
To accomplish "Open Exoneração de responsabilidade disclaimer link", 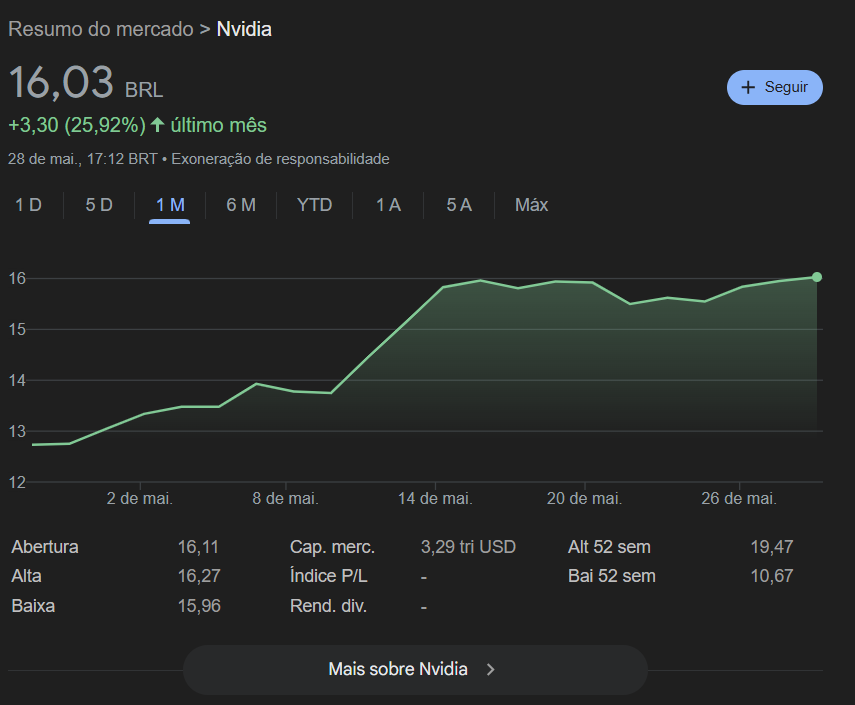I will pyautogui.click(x=280, y=159).
